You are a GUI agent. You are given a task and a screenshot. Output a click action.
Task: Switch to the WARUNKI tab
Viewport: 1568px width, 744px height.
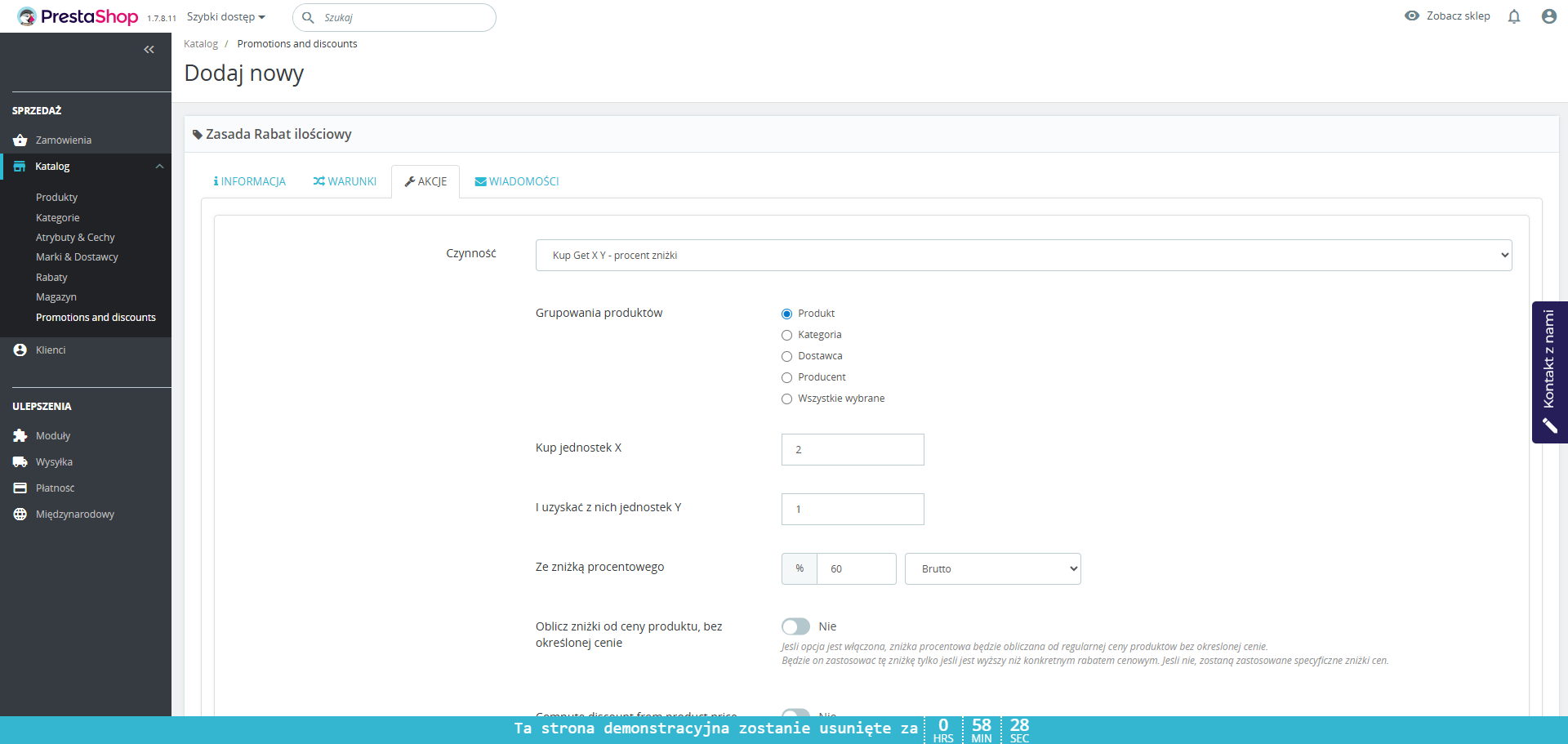(344, 181)
